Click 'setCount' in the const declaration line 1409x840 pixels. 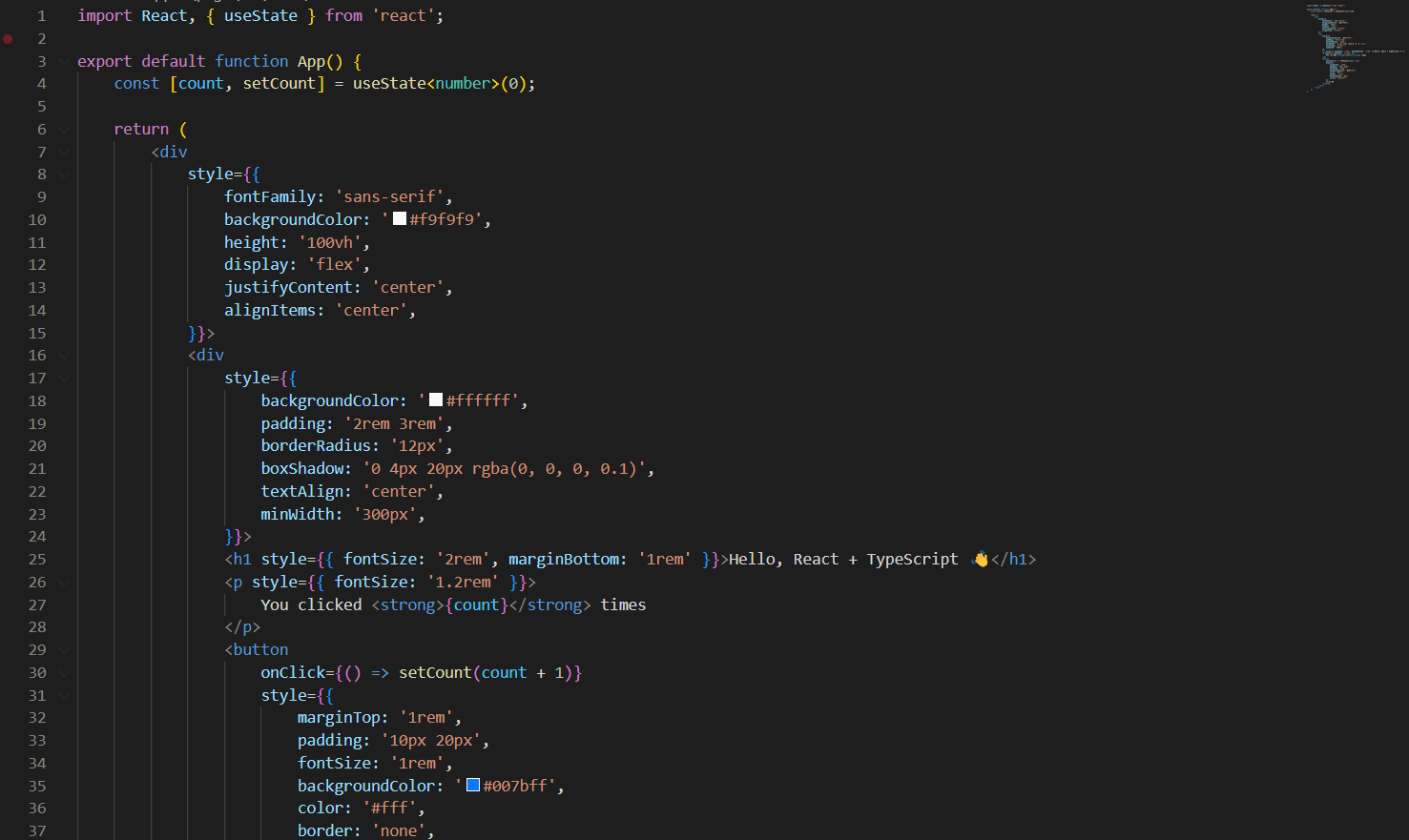[280, 84]
